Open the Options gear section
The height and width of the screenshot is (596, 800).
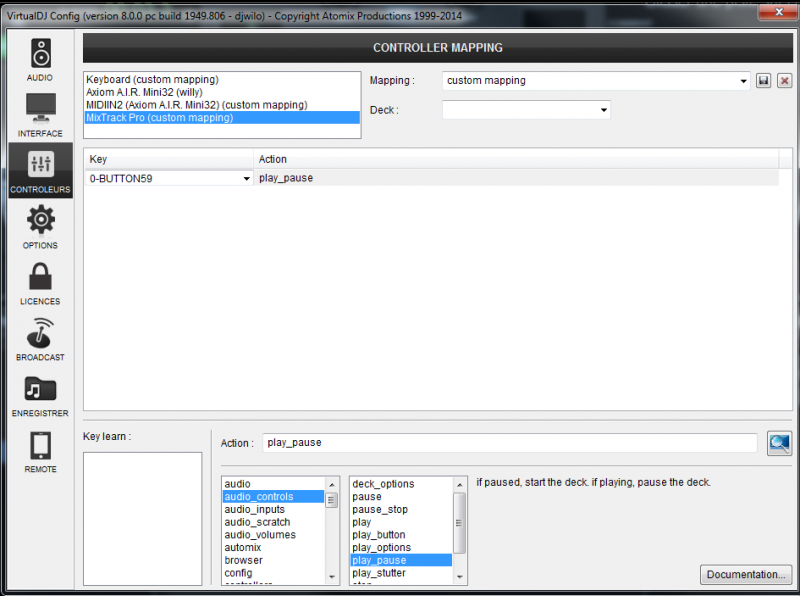(x=40, y=227)
